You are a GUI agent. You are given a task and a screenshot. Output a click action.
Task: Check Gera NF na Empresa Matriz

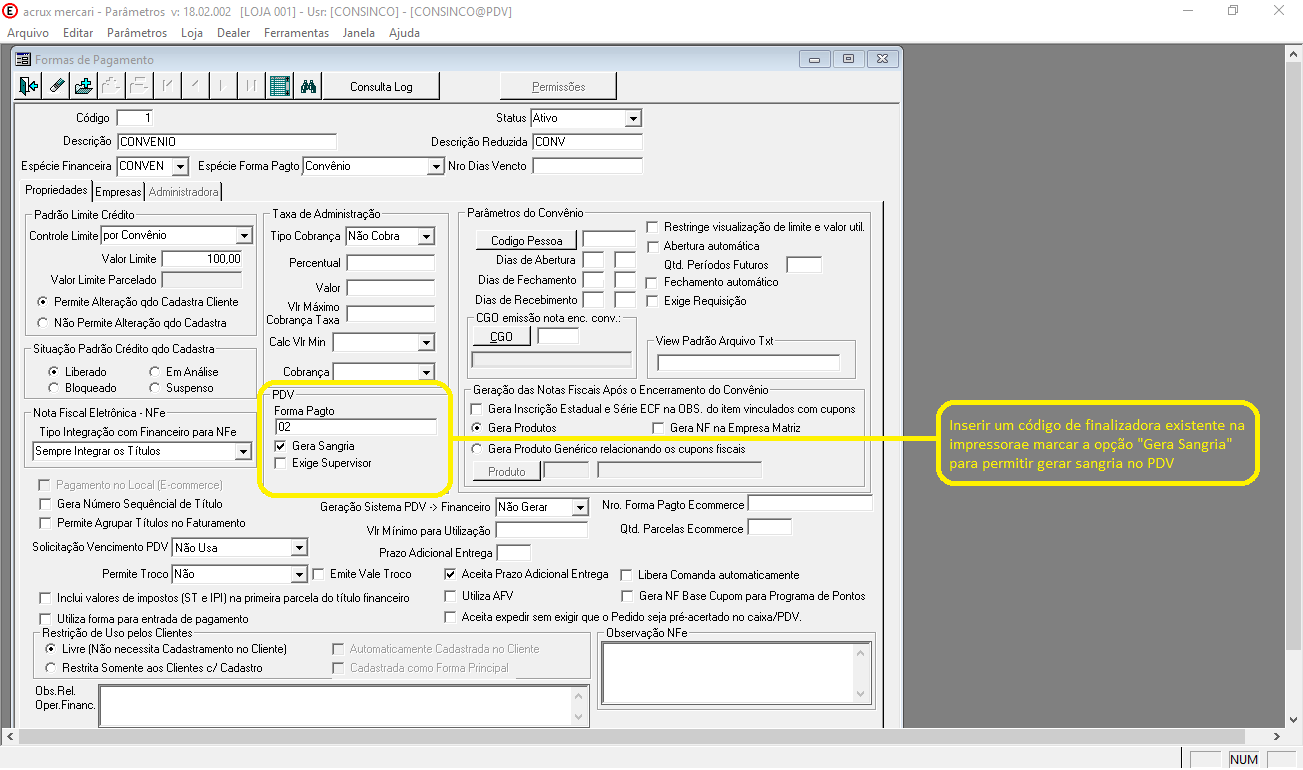tap(659, 428)
